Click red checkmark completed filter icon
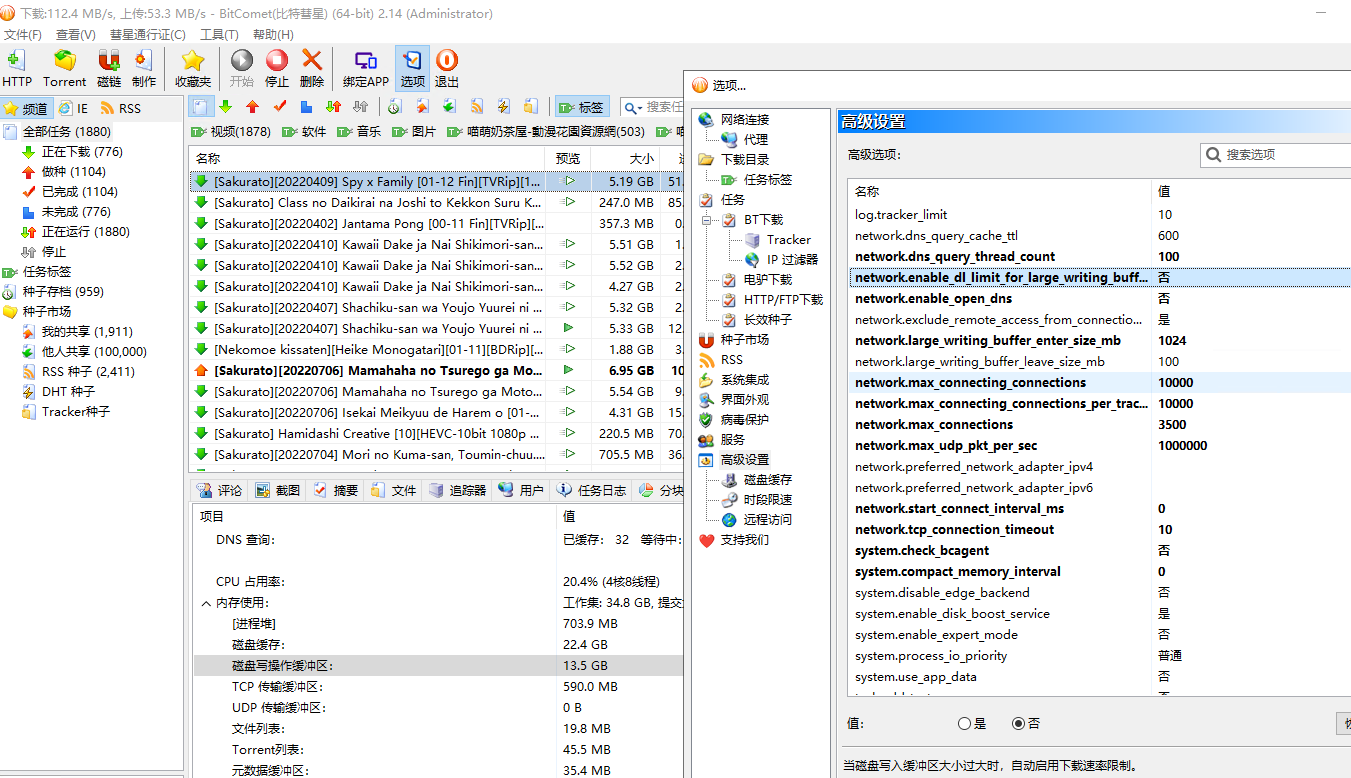This screenshot has width=1351, height=778. click(x=280, y=106)
